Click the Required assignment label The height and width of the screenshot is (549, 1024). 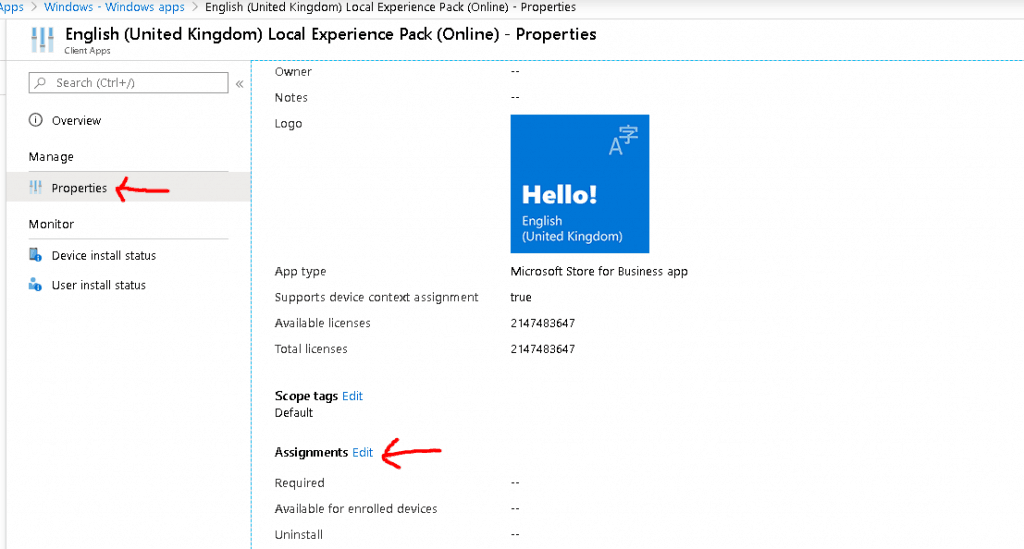coord(299,483)
